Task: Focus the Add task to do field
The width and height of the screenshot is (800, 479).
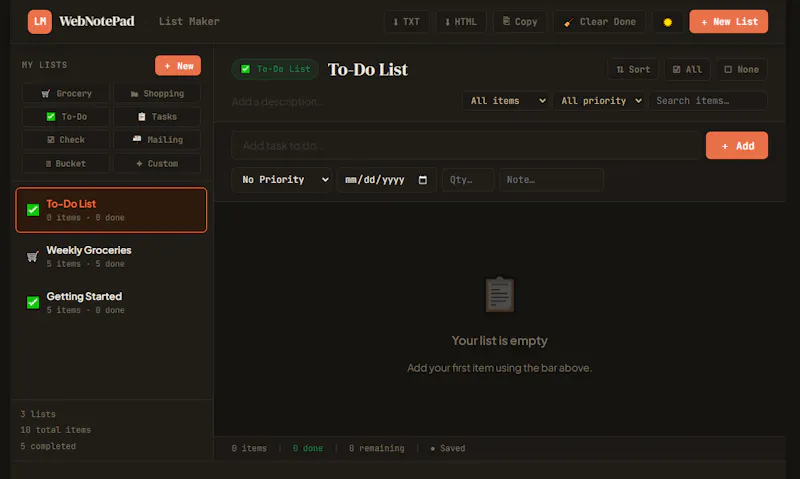Action: point(466,146)
